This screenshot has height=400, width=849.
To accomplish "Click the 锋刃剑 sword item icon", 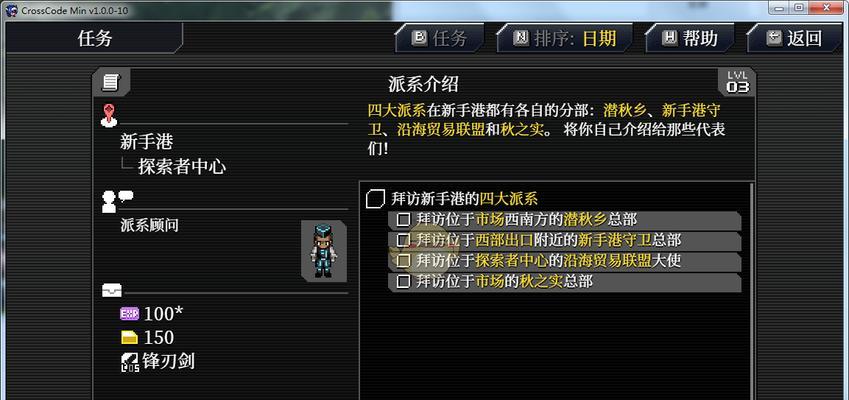I will point(130,362).
